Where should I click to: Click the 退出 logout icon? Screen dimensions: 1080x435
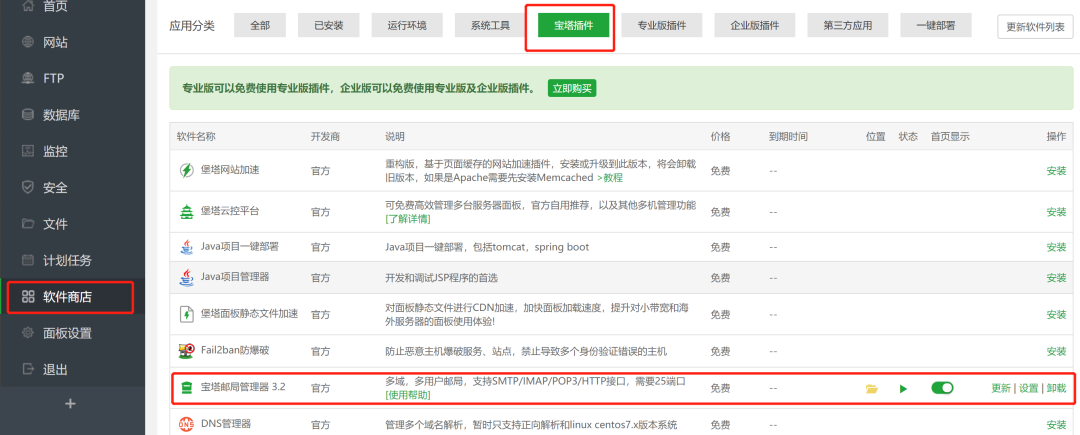pyautogui.click(x=28, y=369)
